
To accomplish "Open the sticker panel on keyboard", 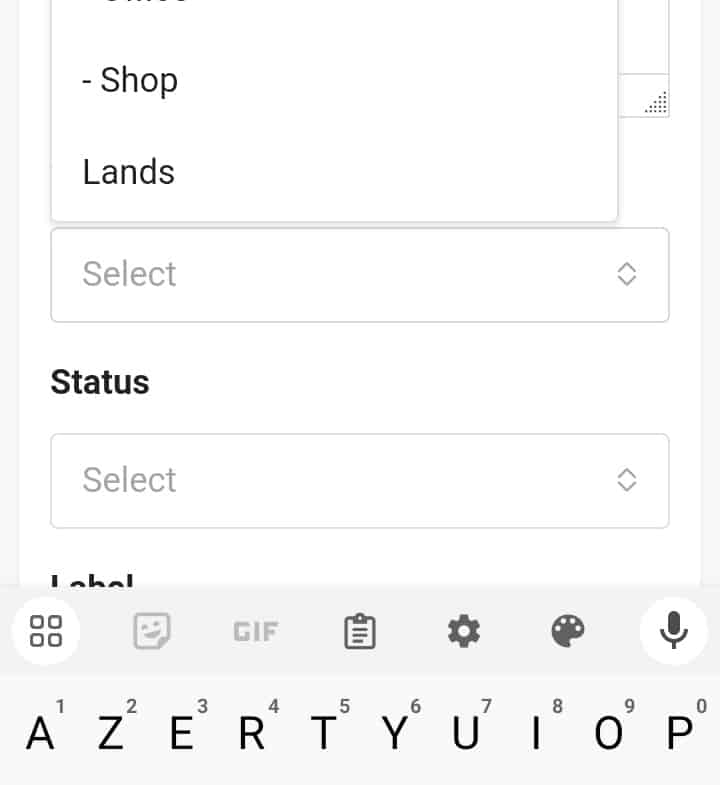I will tap(152, 631).
